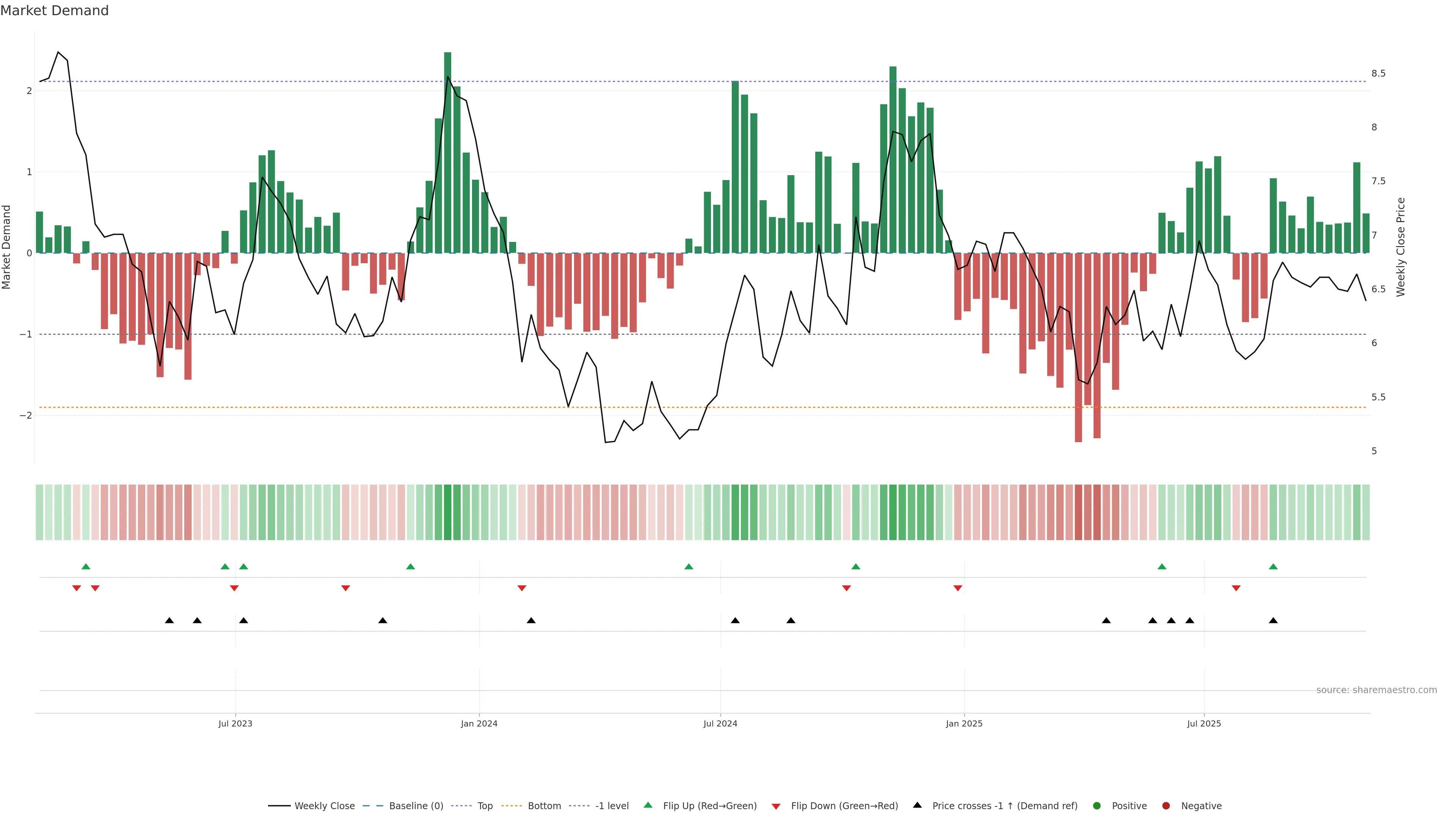
Task: Click the black Price crosses -1 triangle legend icon
Action: (917, 805)
